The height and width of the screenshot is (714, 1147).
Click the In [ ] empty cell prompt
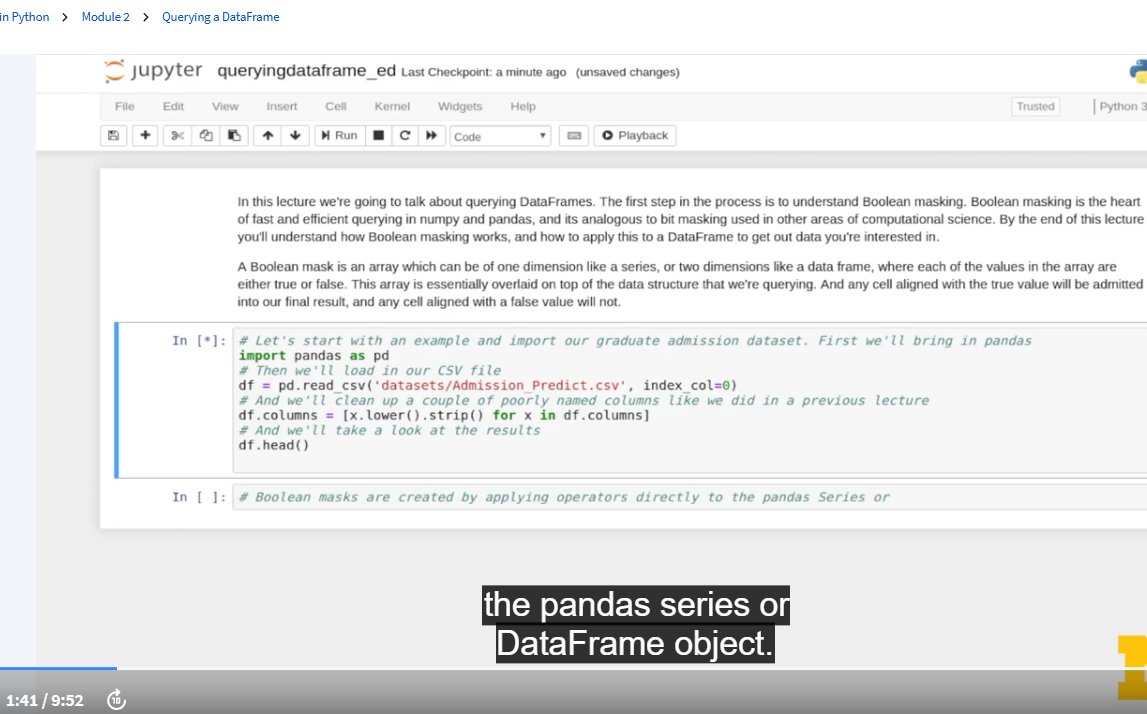coord(199,497)
